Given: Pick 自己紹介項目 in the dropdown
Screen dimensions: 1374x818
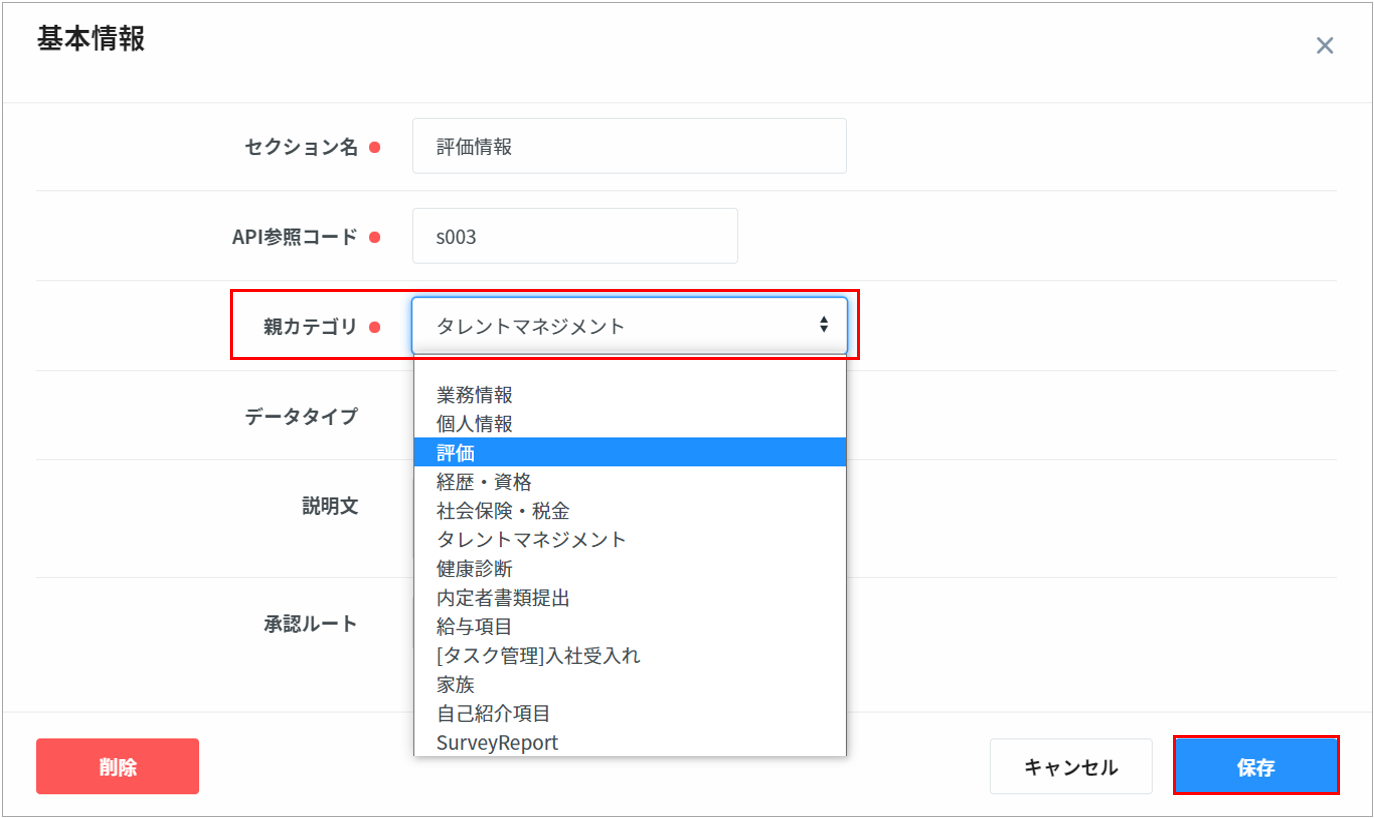Looking at the screenshot, I should [493, 714].
